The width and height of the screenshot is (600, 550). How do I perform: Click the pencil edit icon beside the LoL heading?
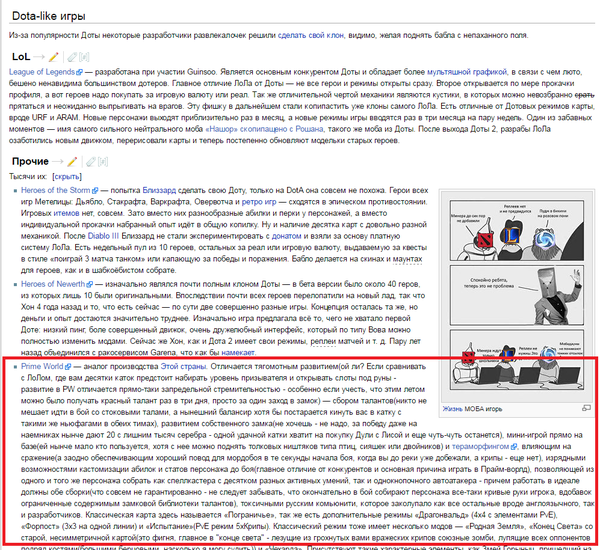tap(54, 55)
